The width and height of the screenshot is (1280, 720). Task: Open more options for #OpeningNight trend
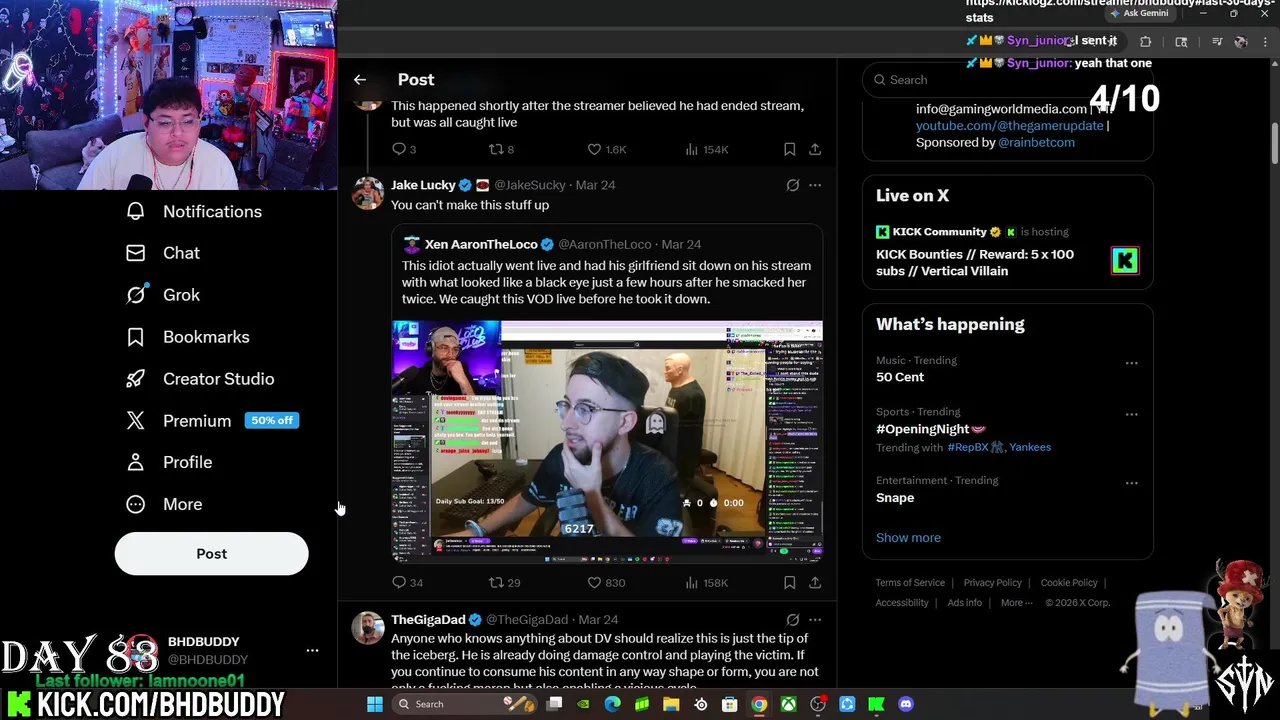tap(1131, 414)
